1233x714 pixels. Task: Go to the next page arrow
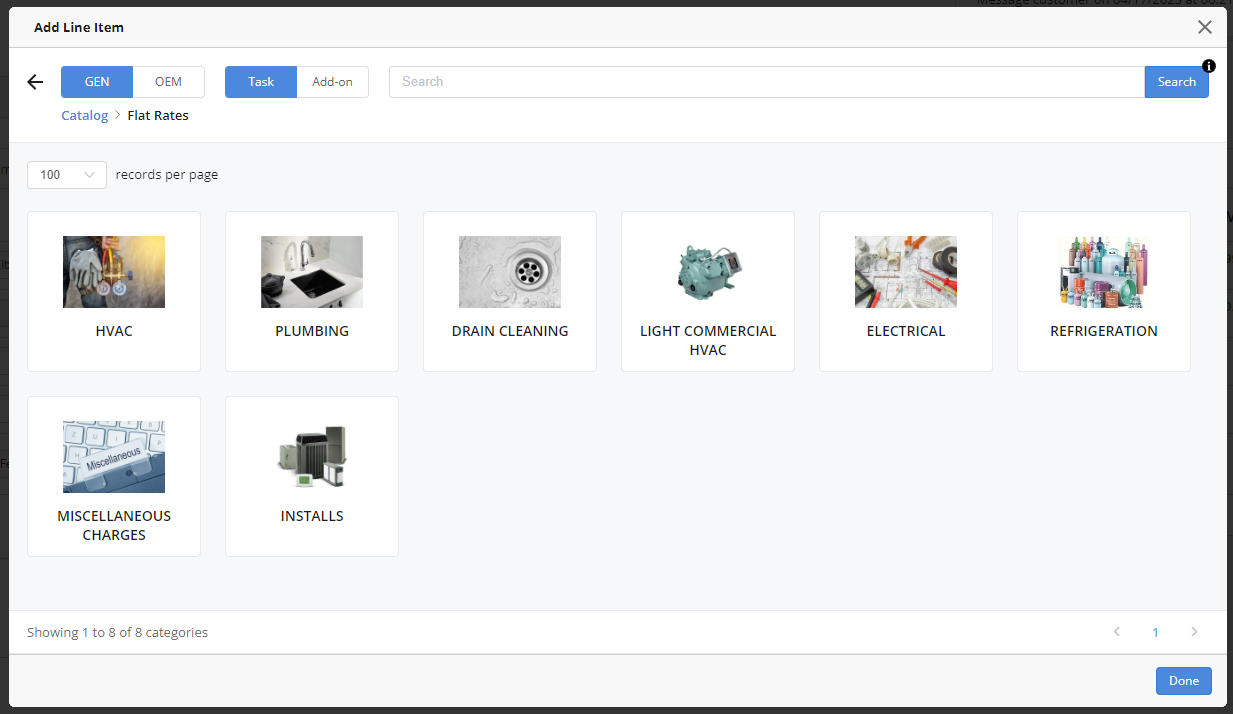(x=1194, y=632)
